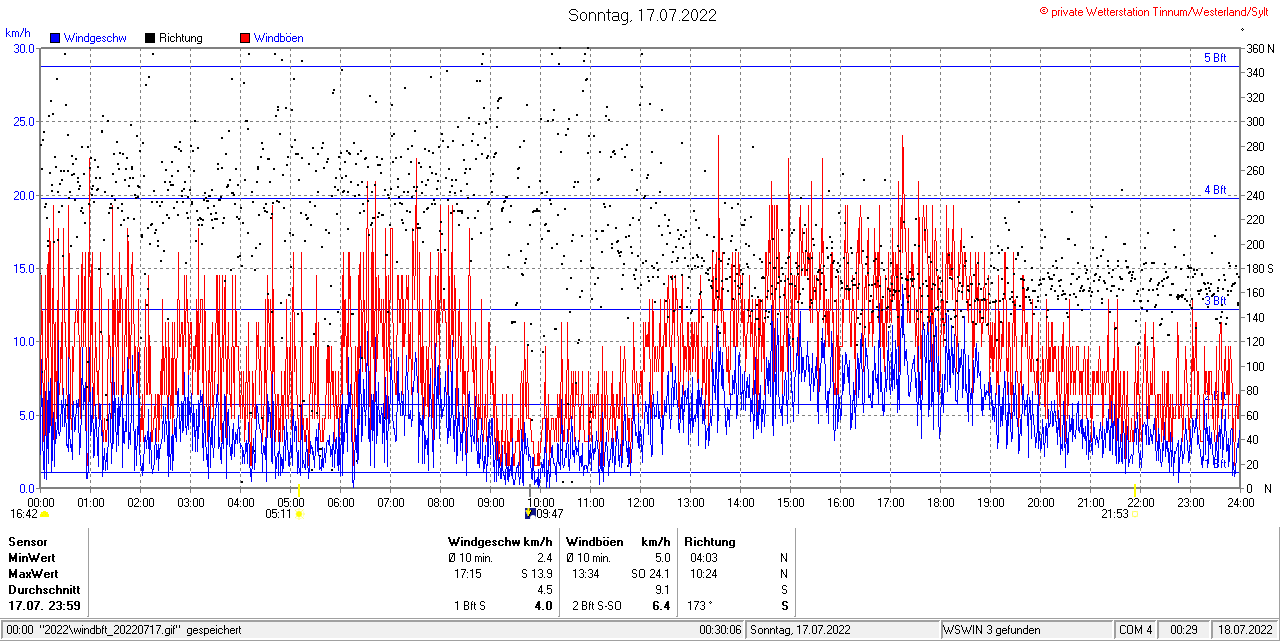This screenshot has height=641, width=1280.
Task: Click the 16:42 moonrise time label
Action: 24,514
